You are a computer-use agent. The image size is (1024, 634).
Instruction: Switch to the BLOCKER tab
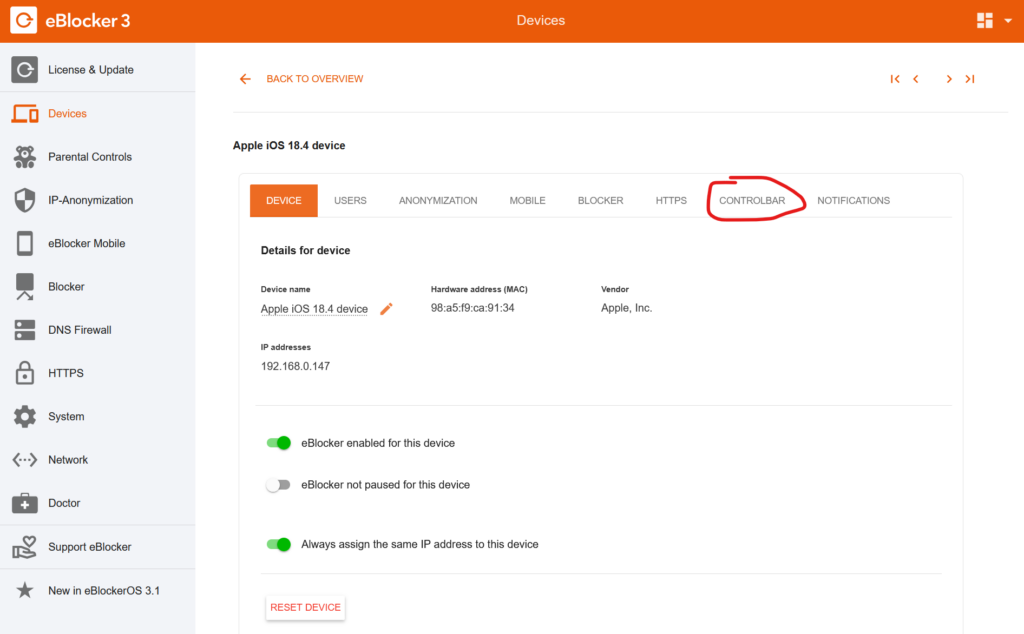click(600, 200)
